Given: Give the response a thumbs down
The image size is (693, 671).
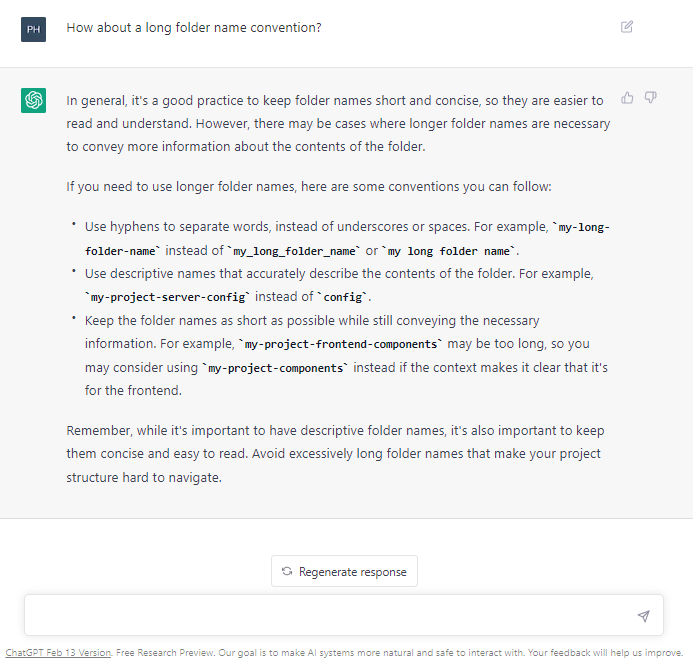Looking at the screenshot, I should click(650, 98).
